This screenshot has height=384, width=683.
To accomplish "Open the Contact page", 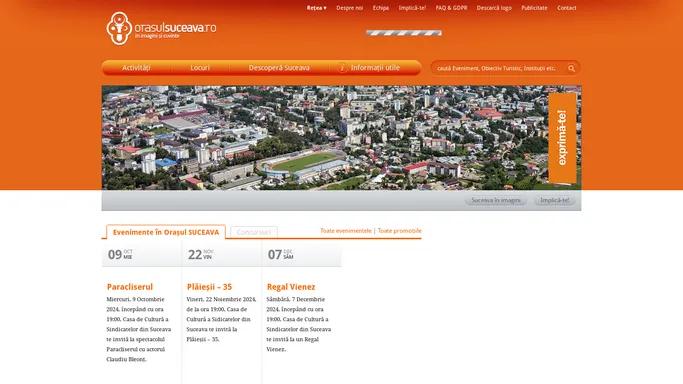I will [566, 8].
